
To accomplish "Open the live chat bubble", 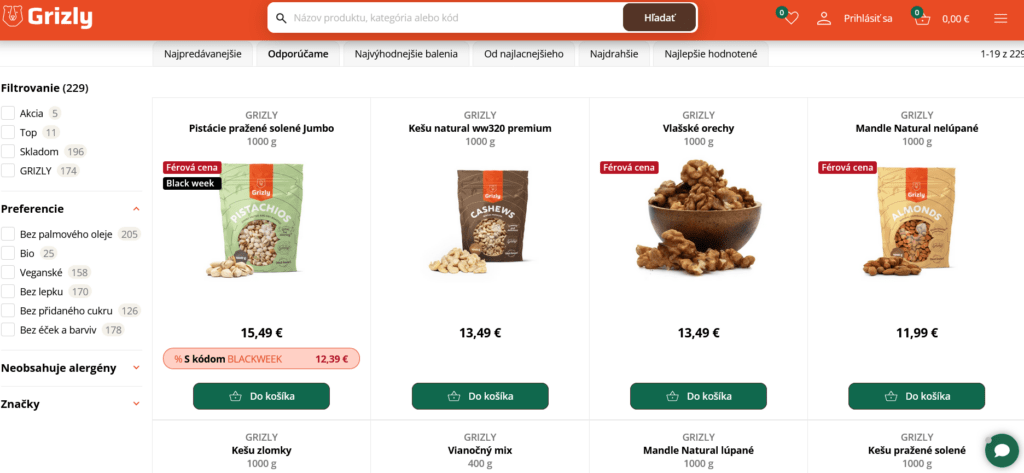I will click(1002, 450).
